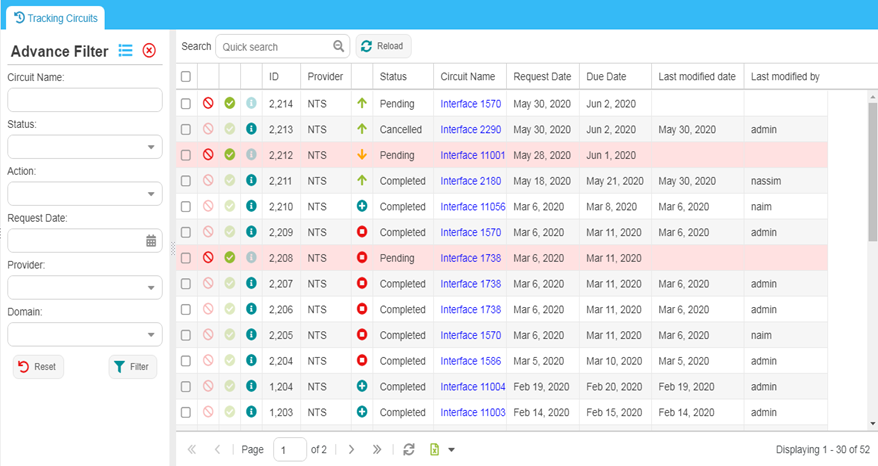Viewport: 878px width, 466px height.
Task: Click the red cancel icon on row 2,214
Action: [208, 103]
